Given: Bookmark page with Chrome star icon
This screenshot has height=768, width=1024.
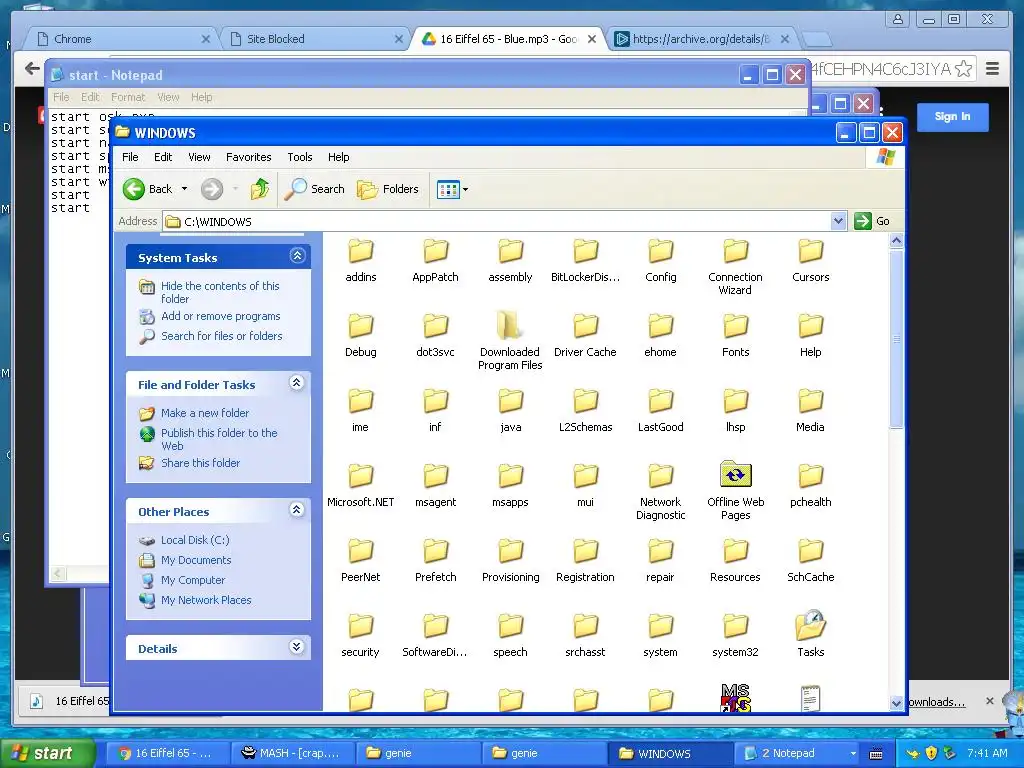Looking at the screenshot, I should point(963,69).
